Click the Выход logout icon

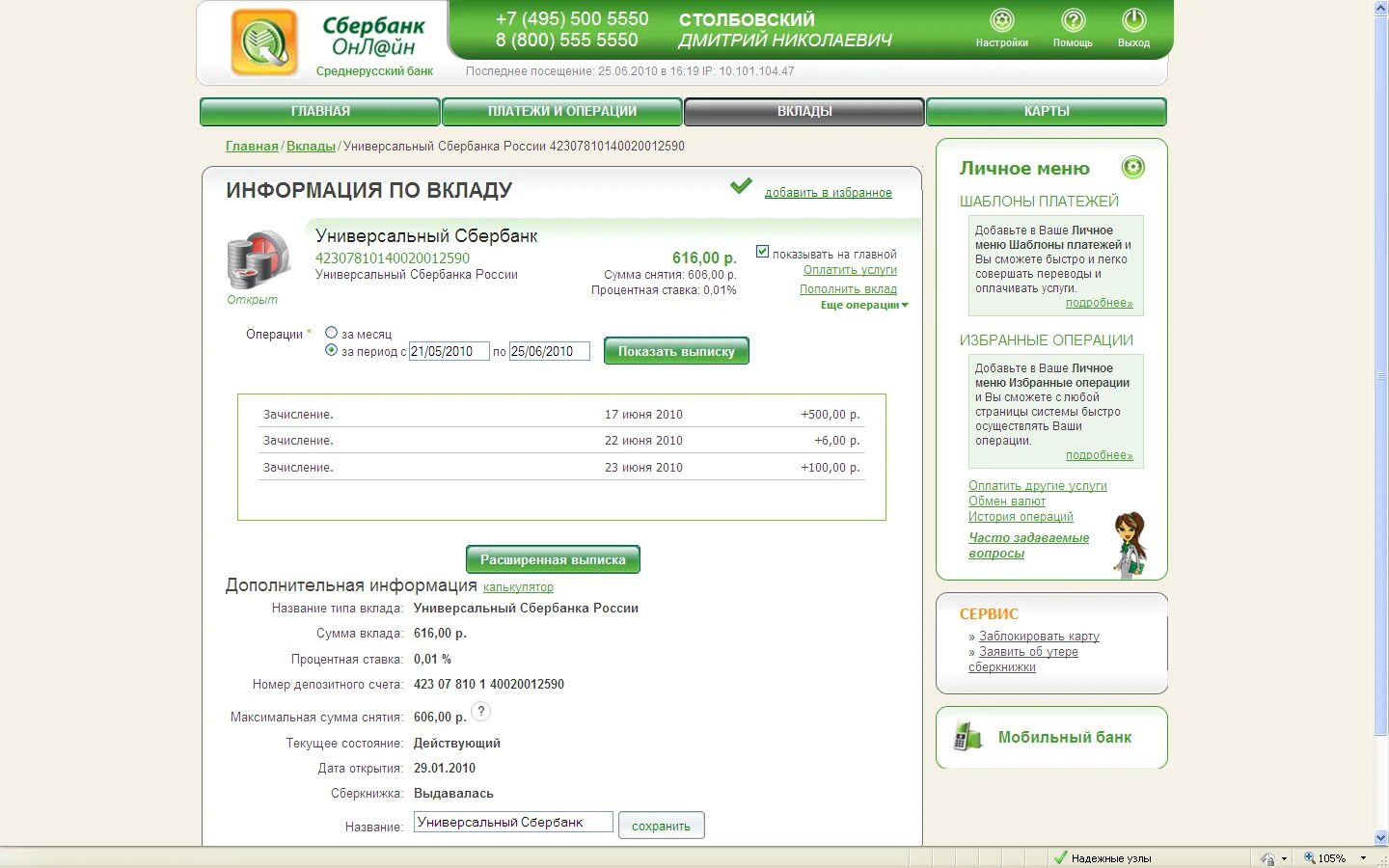pos(1133,20)
